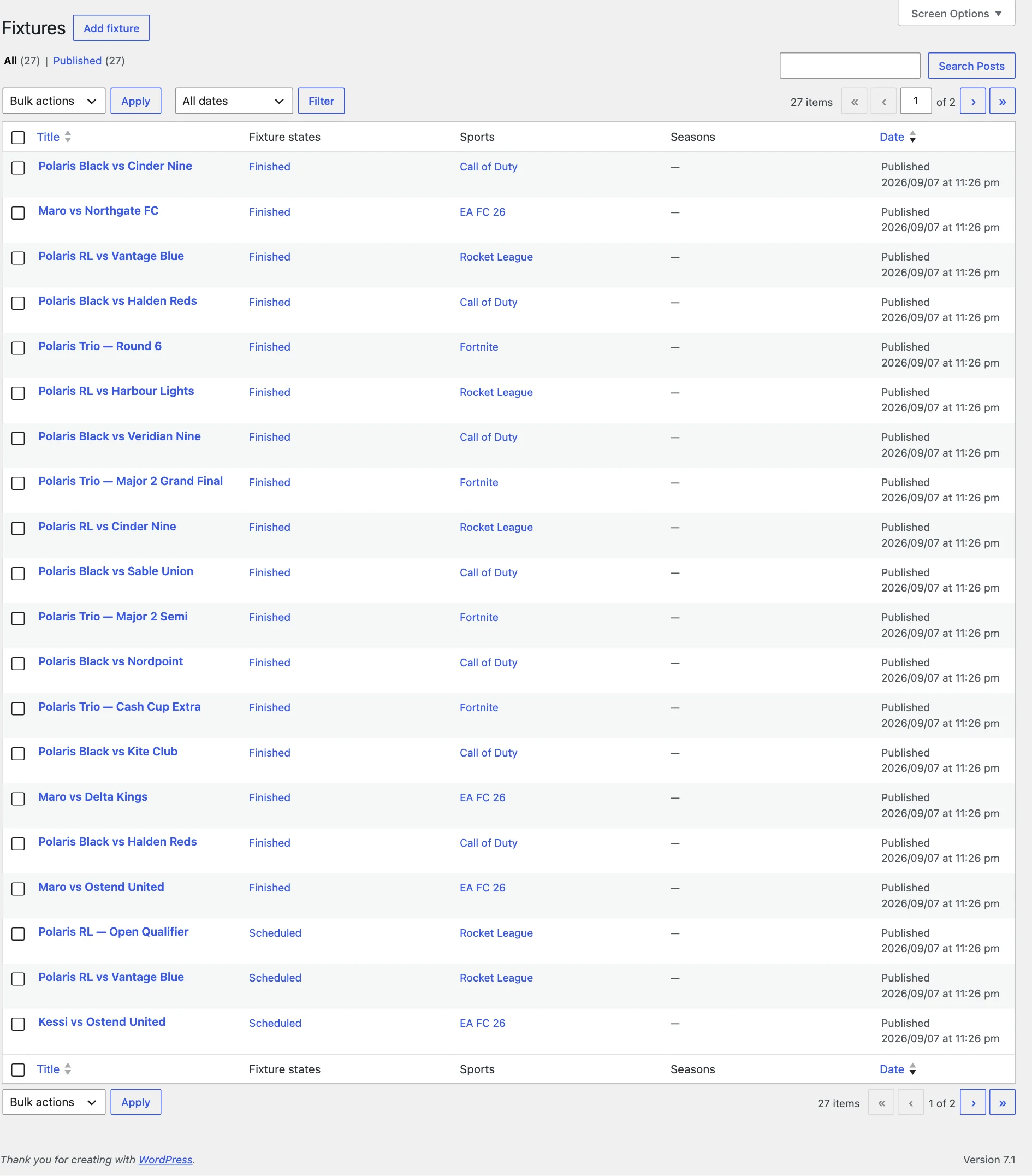This screenshot has width=1032, height=1176.
Task: Click the bottom Apply button
Action: (x=136, y=1102)
